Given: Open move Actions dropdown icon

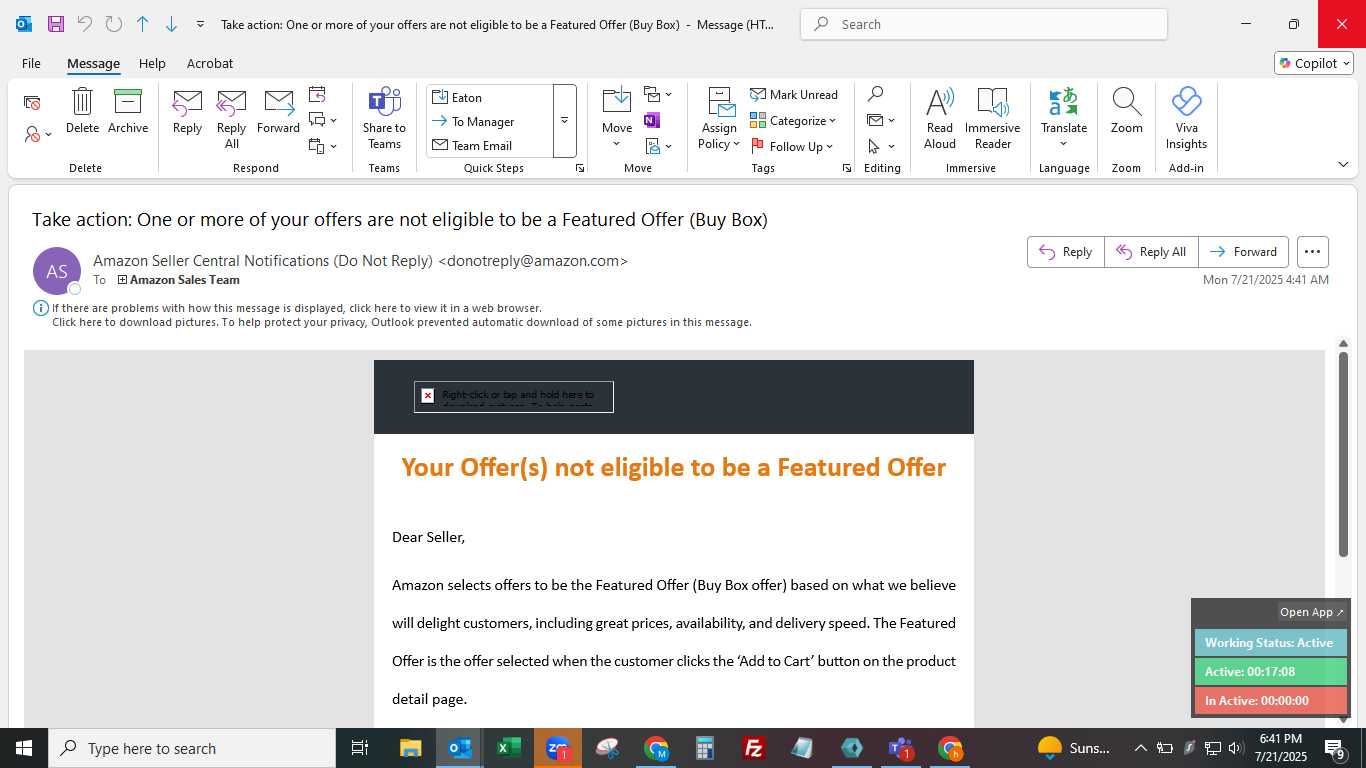Looking at the screenshot, I should coord(658,146).
